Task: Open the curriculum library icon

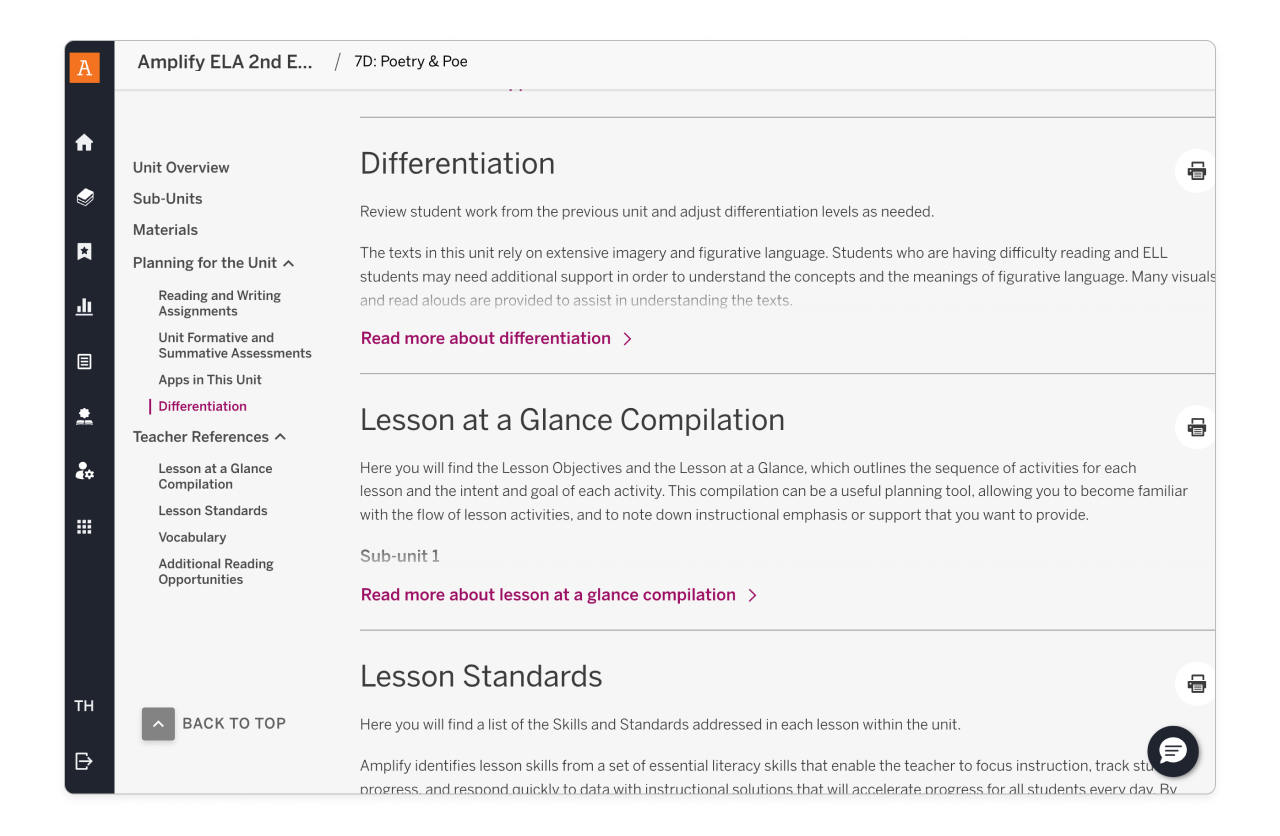Action: coord(85,197)
